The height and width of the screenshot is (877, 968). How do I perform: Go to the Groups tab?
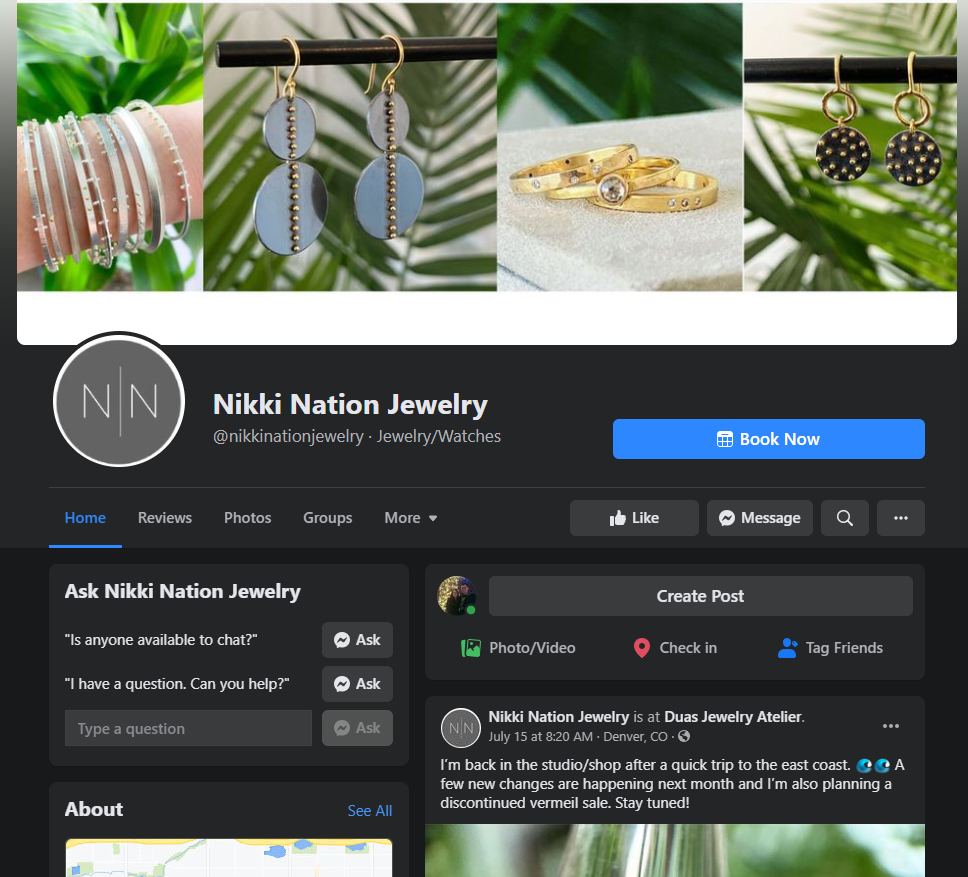tap(328, 518)
